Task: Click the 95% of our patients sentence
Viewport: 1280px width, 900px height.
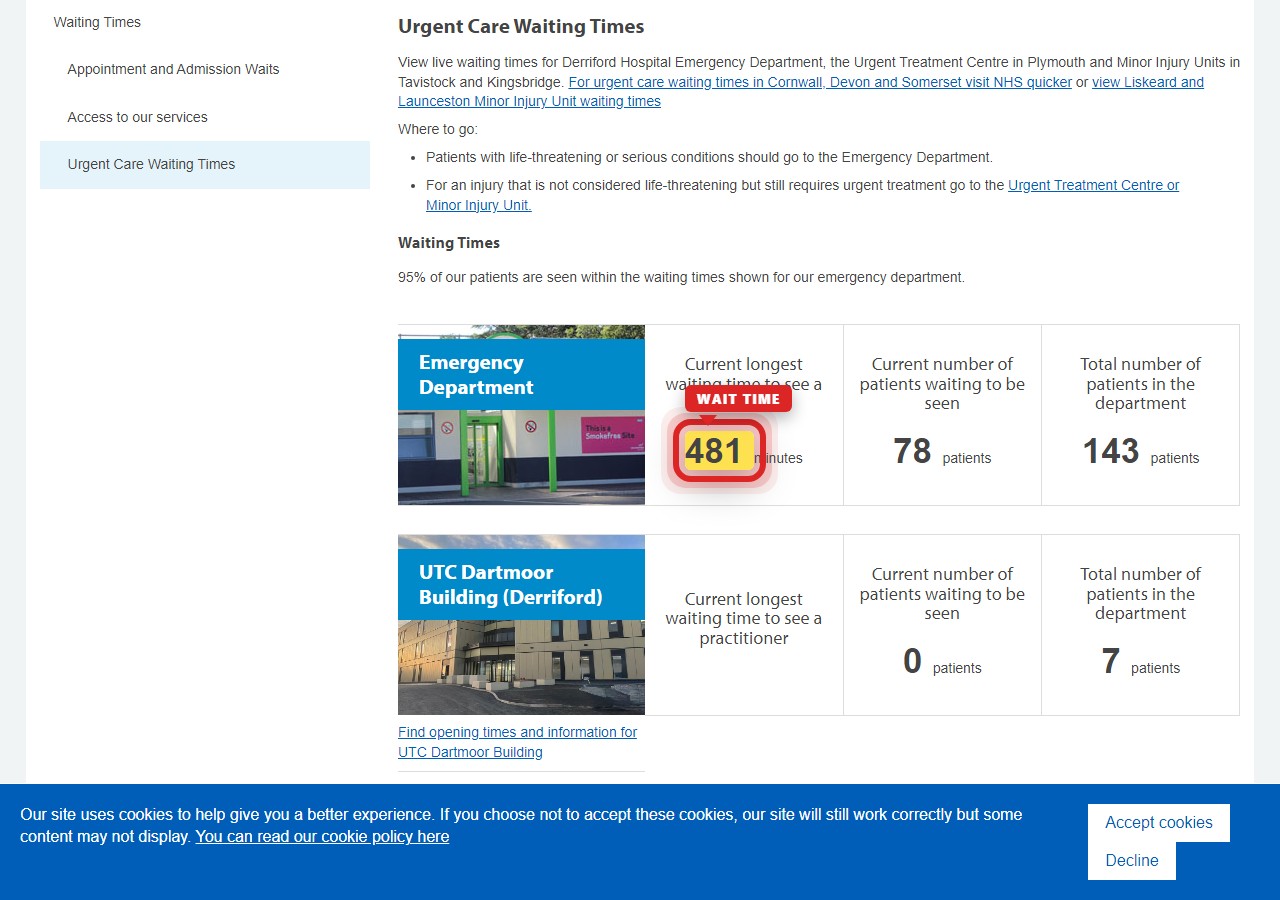Action: [681, 277]
